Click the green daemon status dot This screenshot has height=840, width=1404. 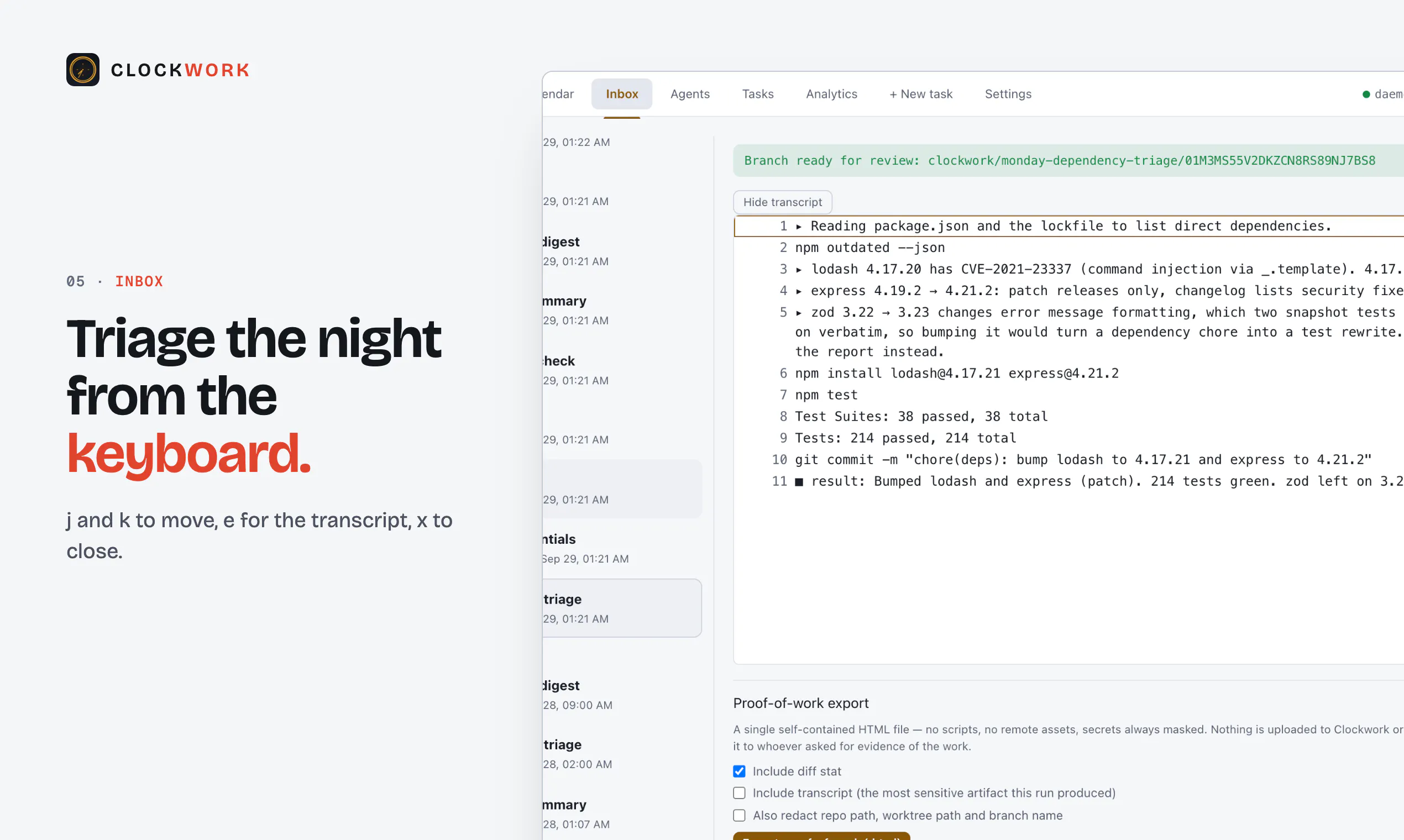point(1366,94)
